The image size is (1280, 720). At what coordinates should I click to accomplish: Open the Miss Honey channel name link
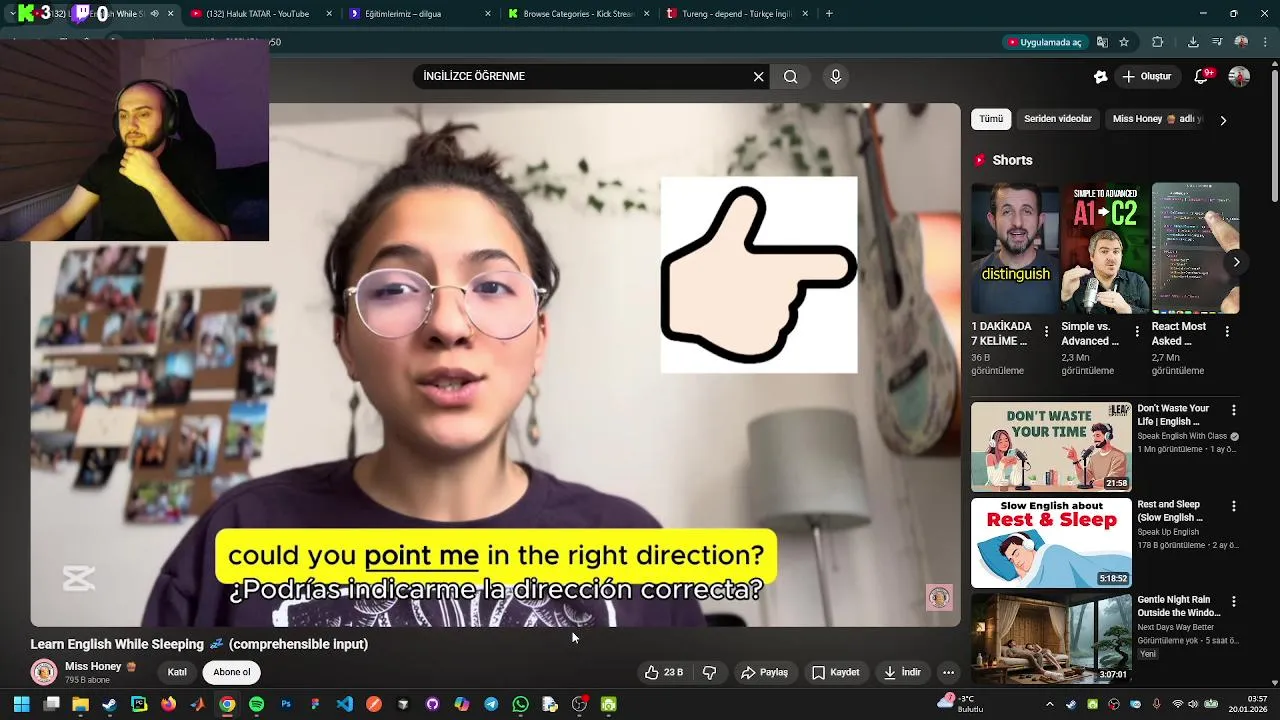click(x=93, y=667)
